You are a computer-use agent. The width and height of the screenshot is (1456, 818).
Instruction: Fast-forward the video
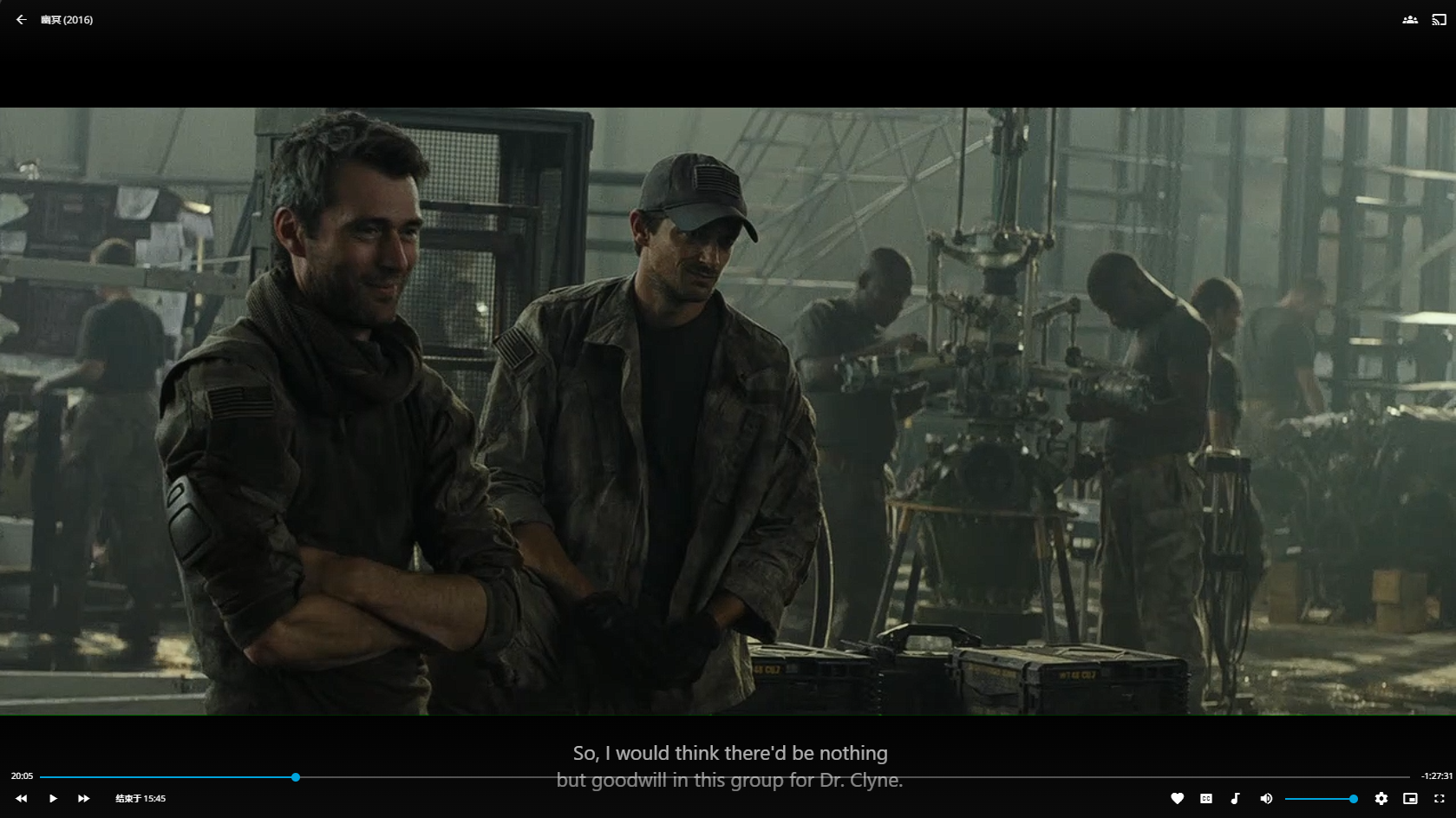tap(84, 798)
